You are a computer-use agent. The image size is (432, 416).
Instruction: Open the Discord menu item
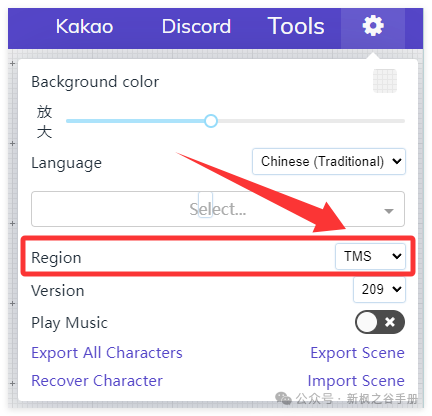click(x=196, y=26)
